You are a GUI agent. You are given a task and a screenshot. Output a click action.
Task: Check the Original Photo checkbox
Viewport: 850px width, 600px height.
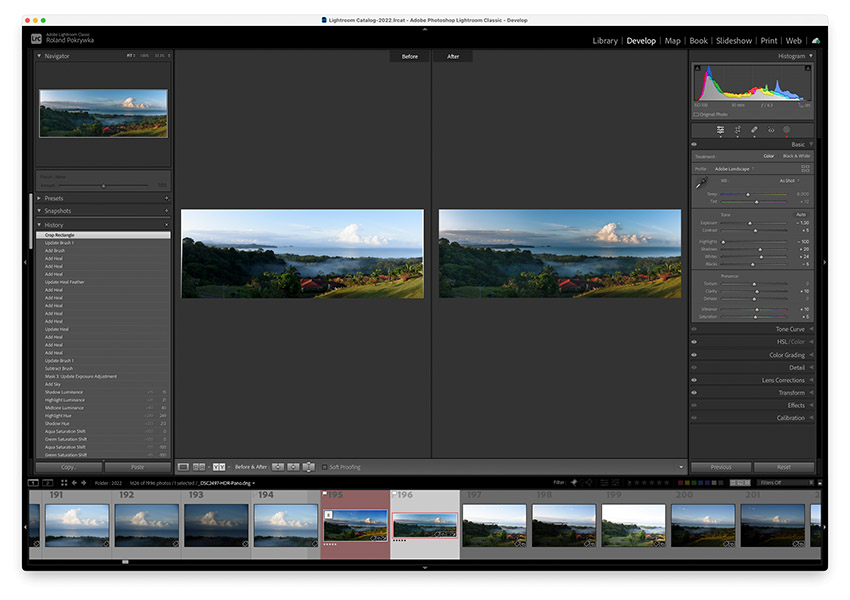coord(697,114)
